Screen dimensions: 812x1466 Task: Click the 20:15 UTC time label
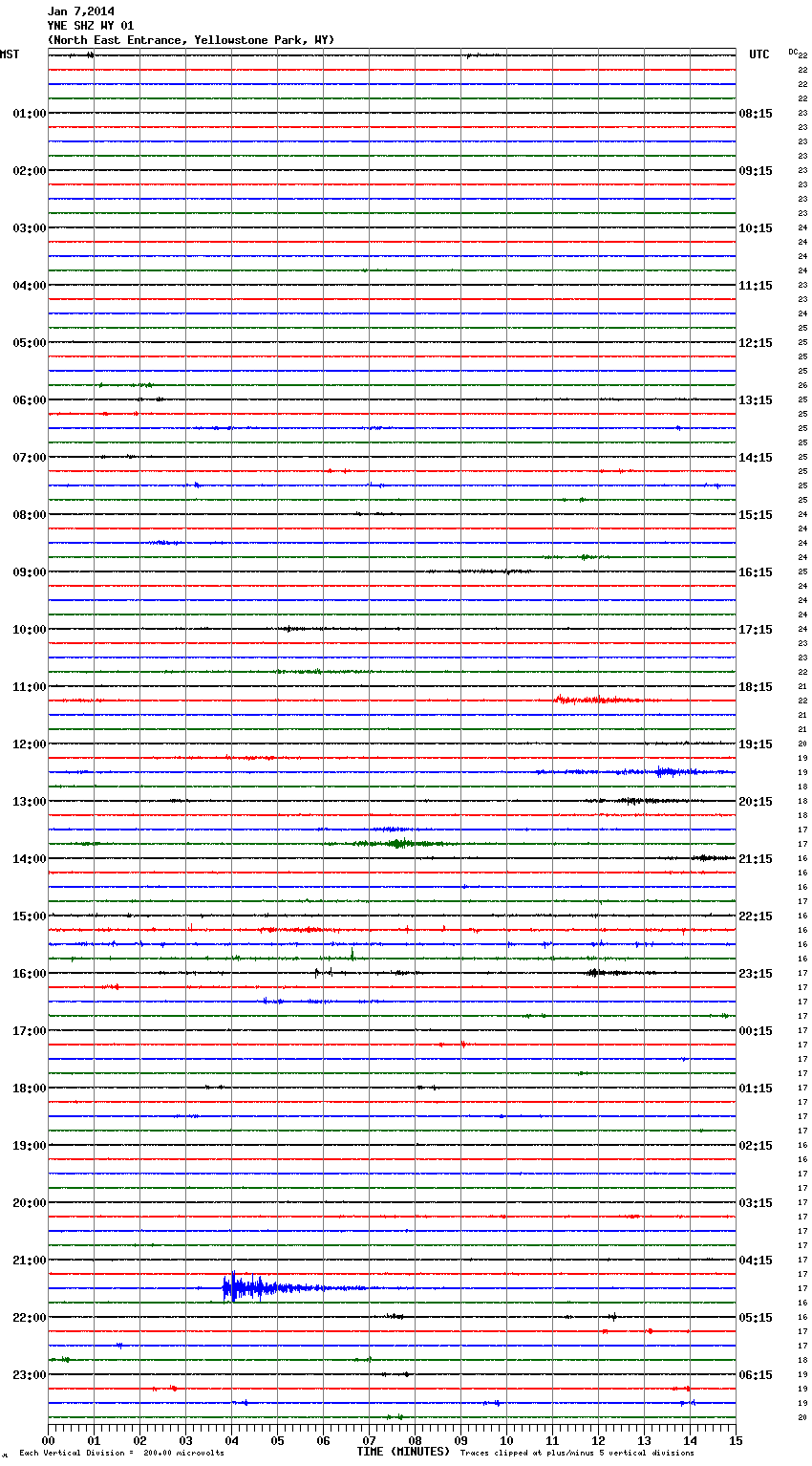click(x=756, y=802)
